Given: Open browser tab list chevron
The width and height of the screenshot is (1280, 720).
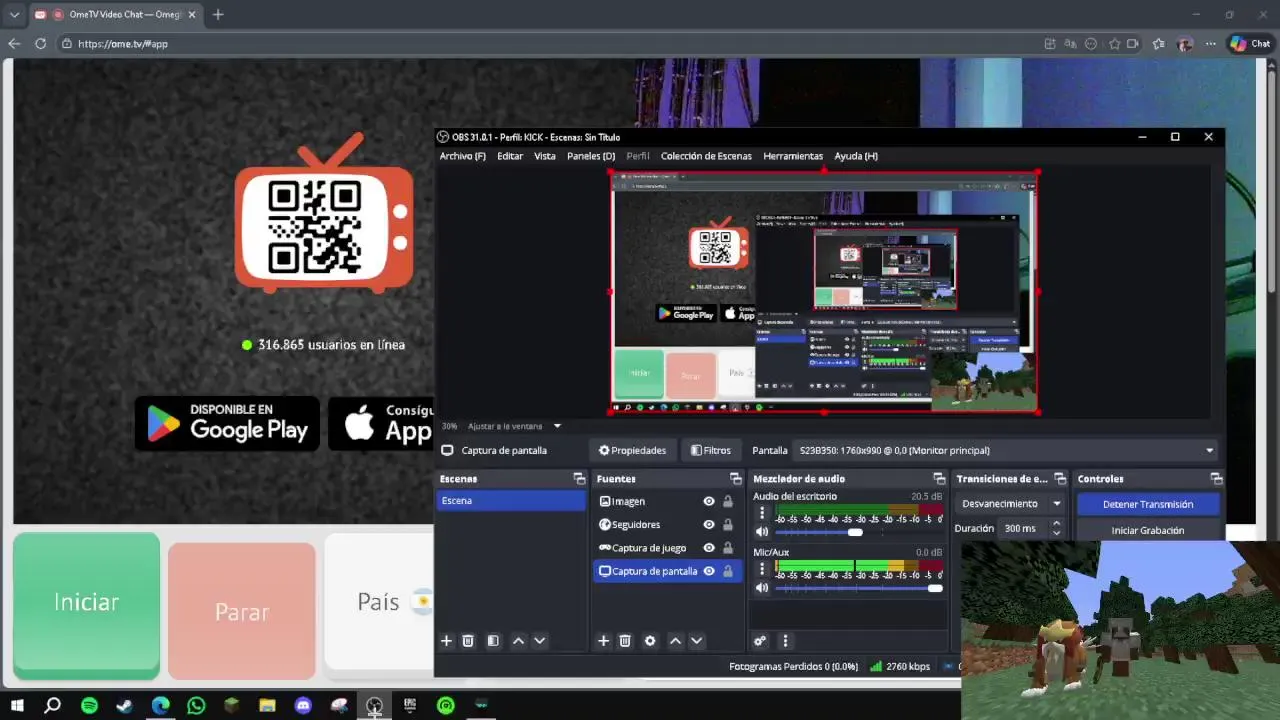Looking at the screenshot, I should pos(14,14).
